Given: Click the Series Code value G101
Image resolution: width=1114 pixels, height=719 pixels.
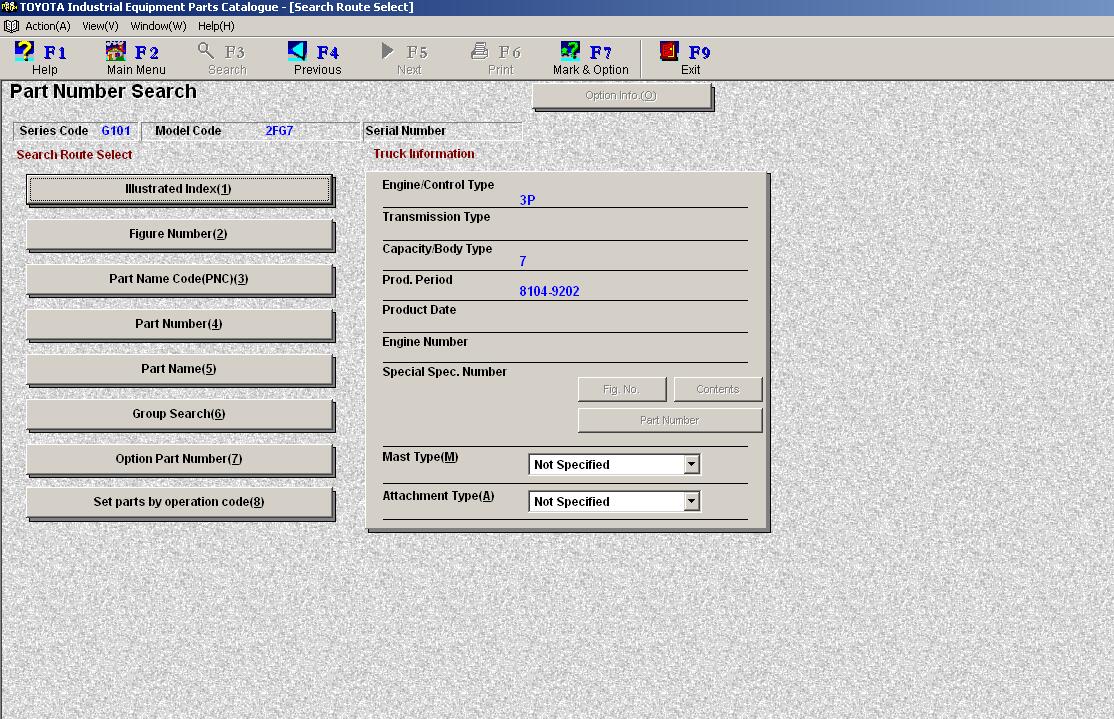Looking at the screenshot, I should click(116, 131).
